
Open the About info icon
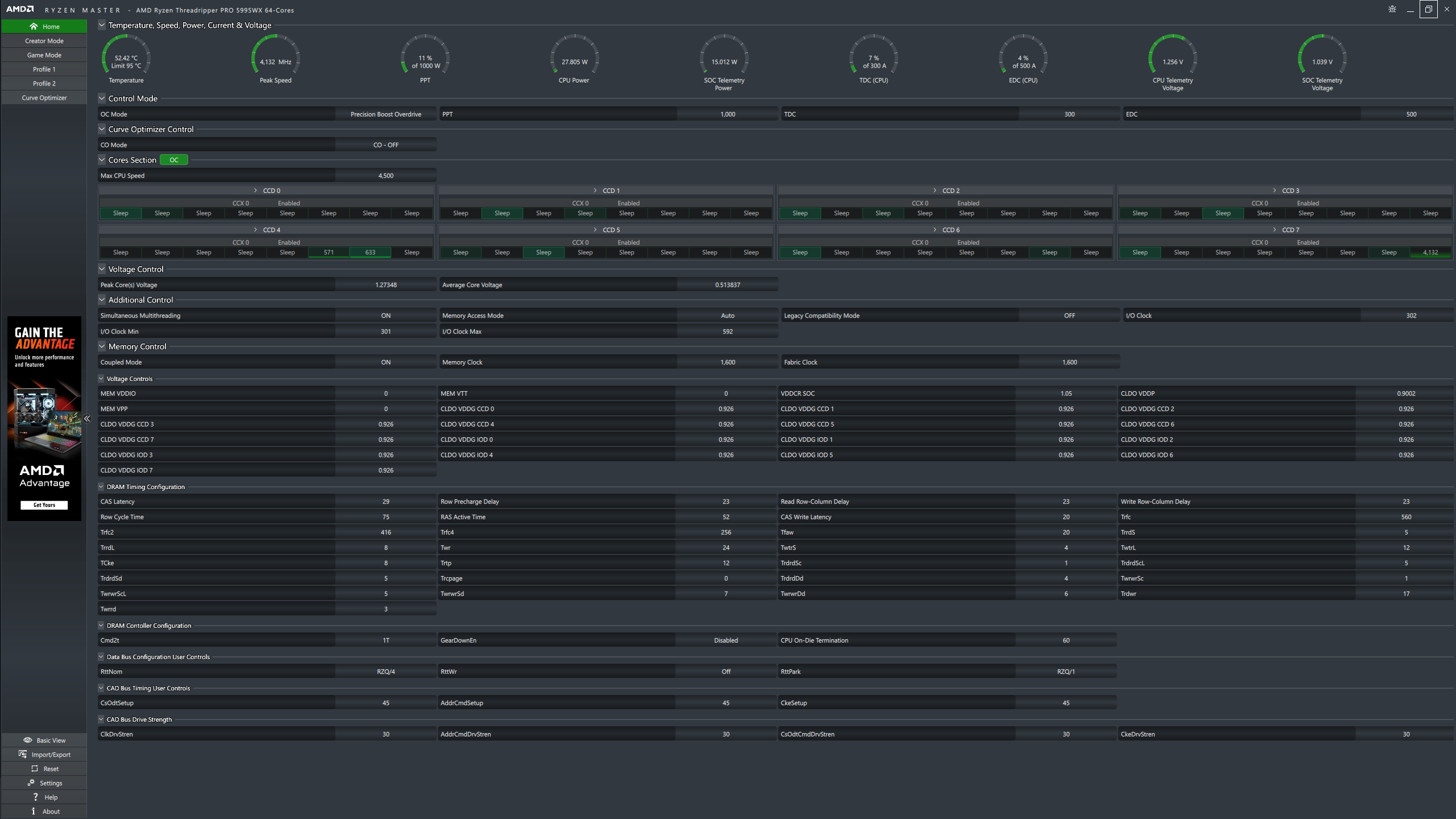coord(34,811)
